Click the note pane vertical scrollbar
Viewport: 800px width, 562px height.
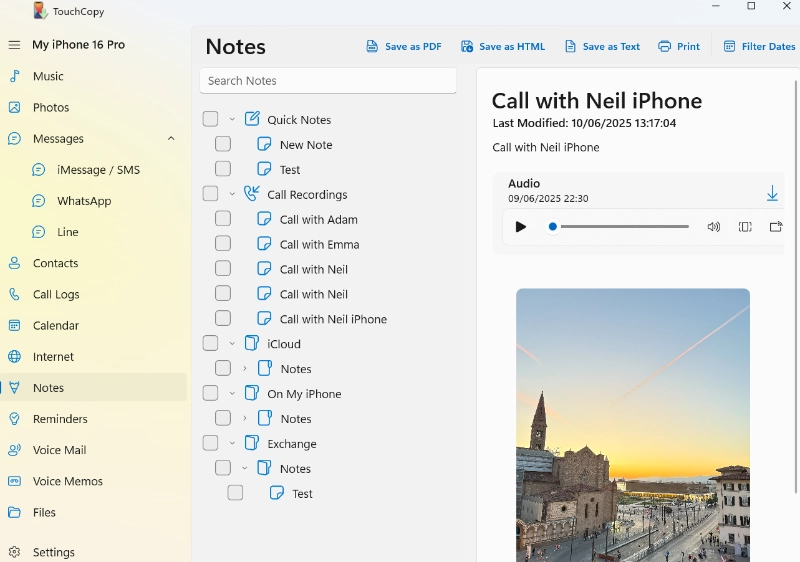tap(796, 286)
